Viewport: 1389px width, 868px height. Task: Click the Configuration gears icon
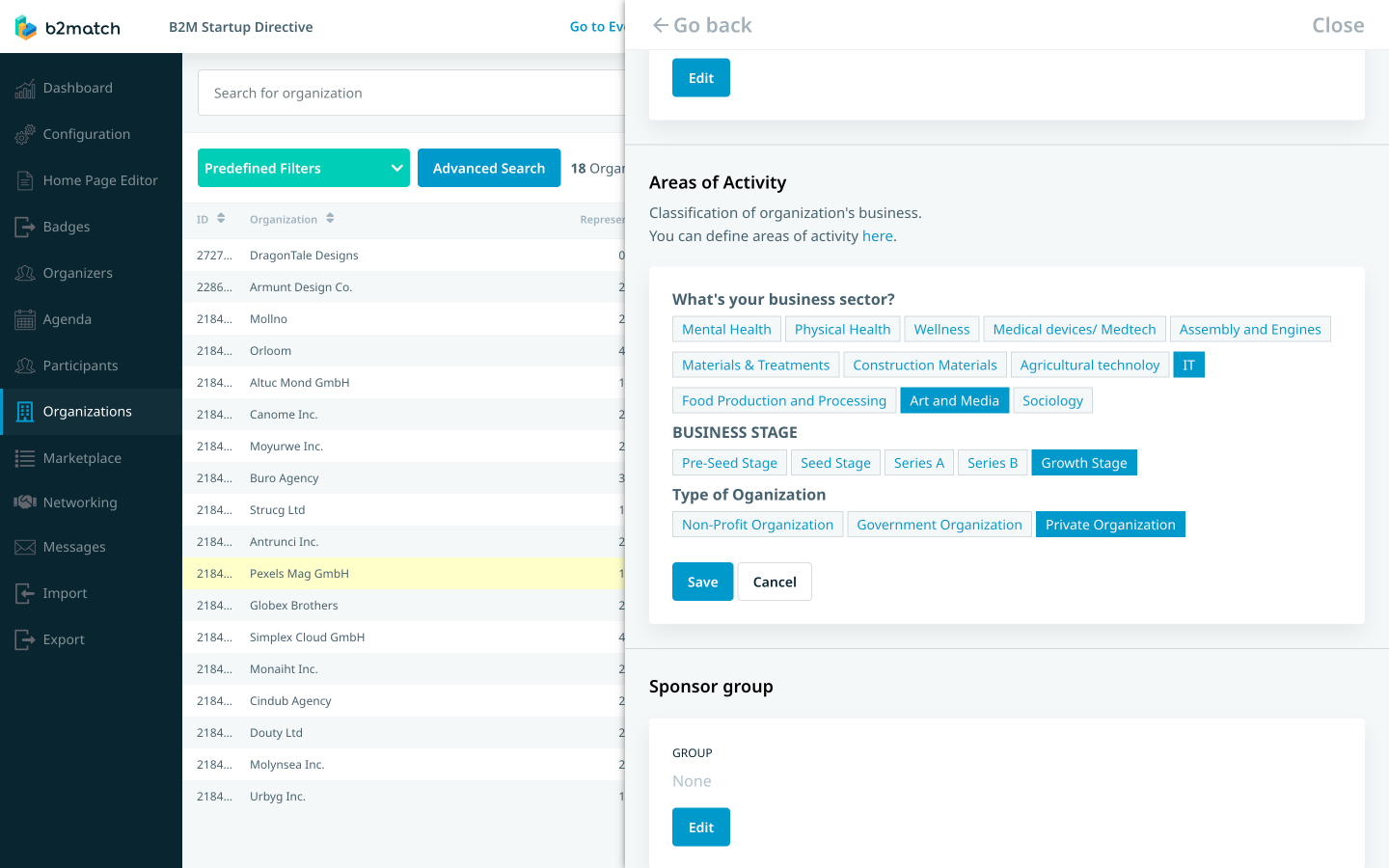(25, 135)
